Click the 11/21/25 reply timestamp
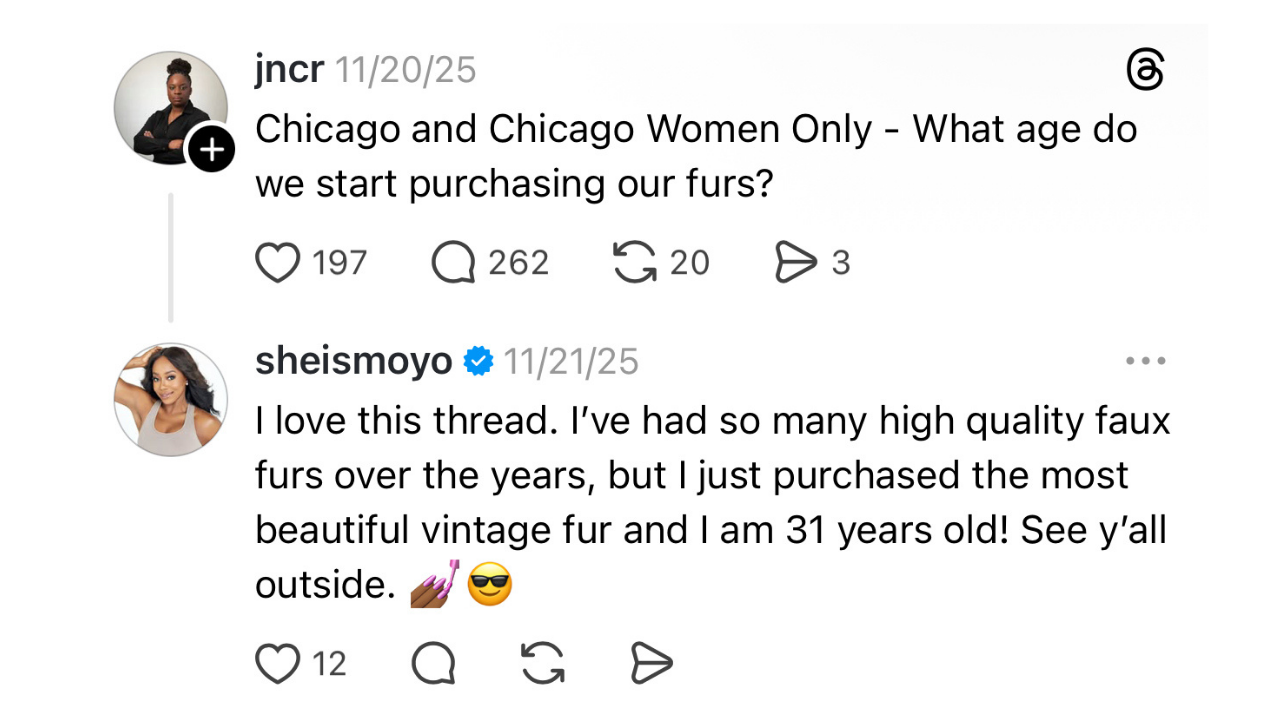Screen dimensions: 1280x720 tap(570, 361)
